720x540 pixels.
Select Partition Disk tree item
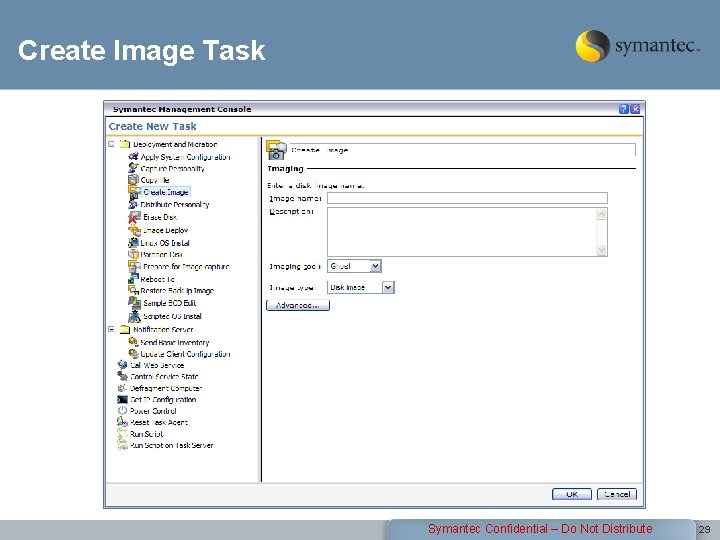tap(162, 254)
